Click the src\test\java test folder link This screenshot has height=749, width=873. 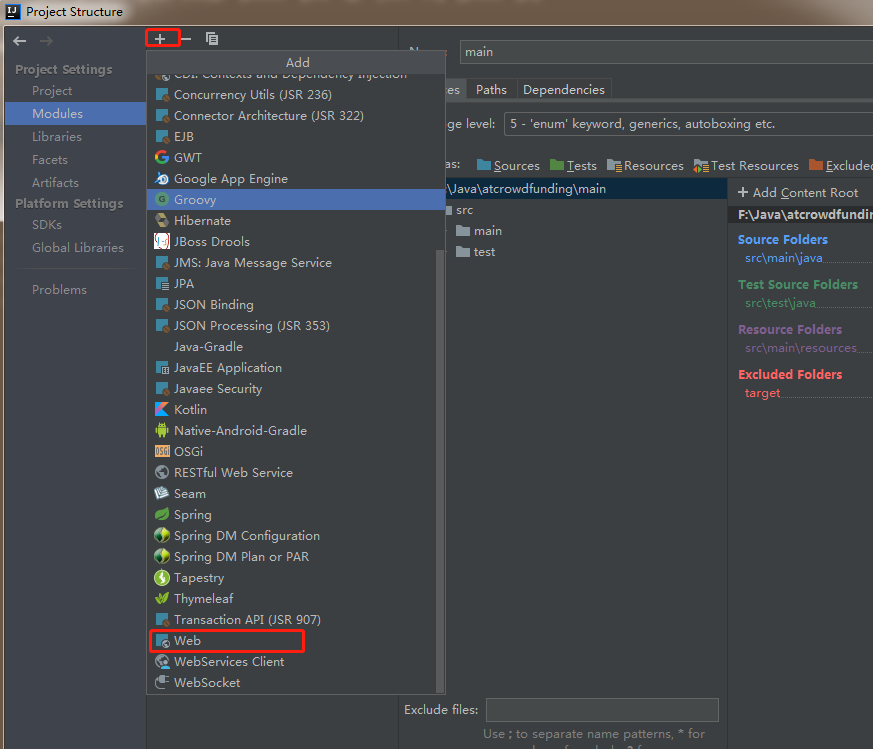(x=780, y=303)
